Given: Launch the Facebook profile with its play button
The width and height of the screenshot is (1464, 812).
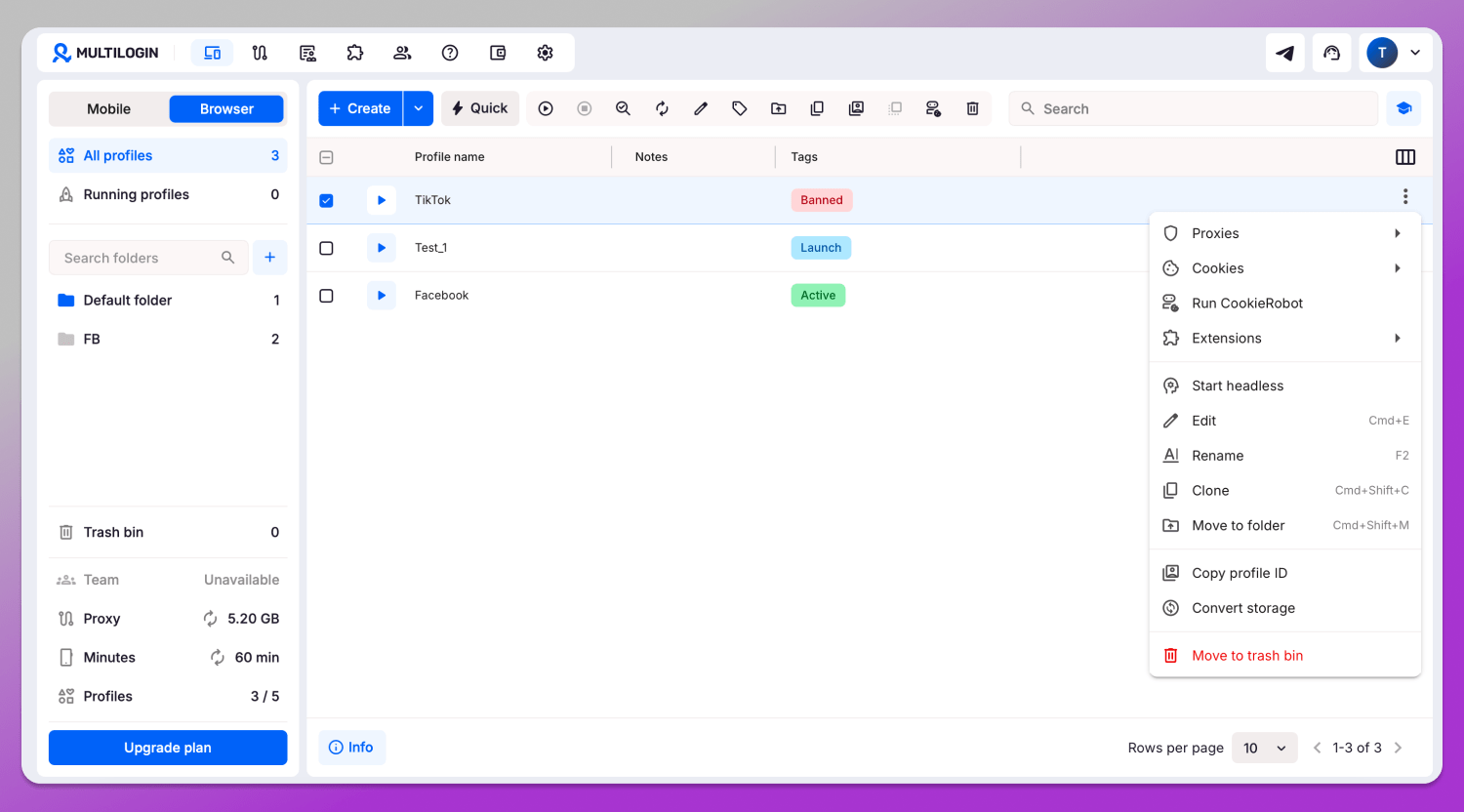Looking at the screenshot, I should [x=382, y=296].
